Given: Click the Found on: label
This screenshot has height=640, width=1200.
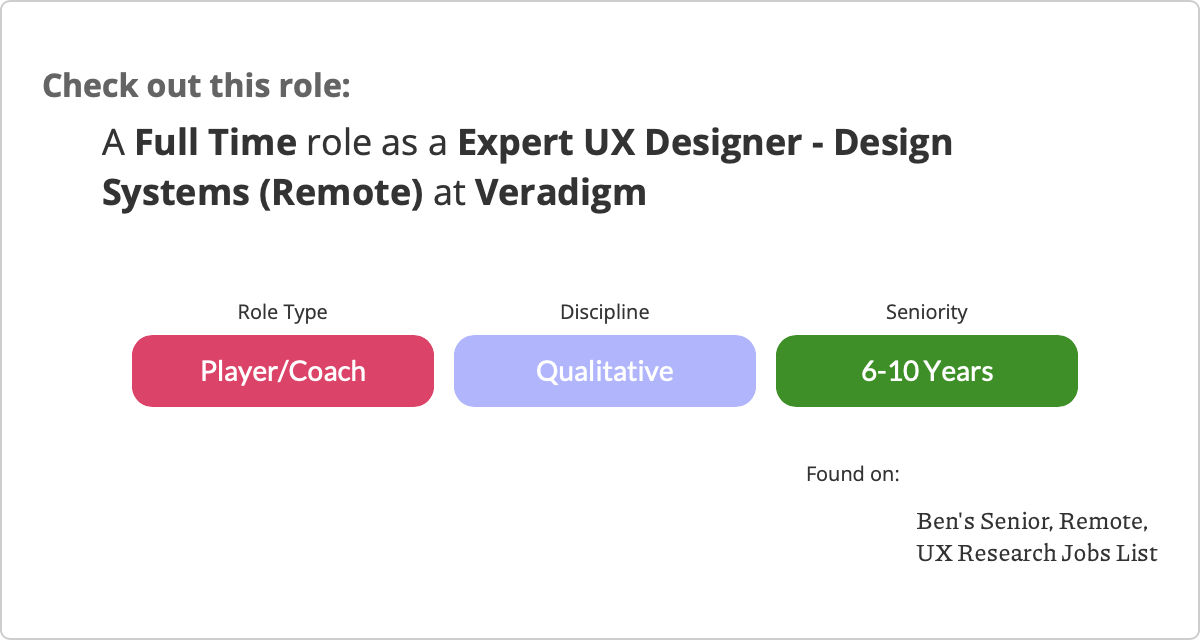Looking at the screenshot, I should click(853, 473).
